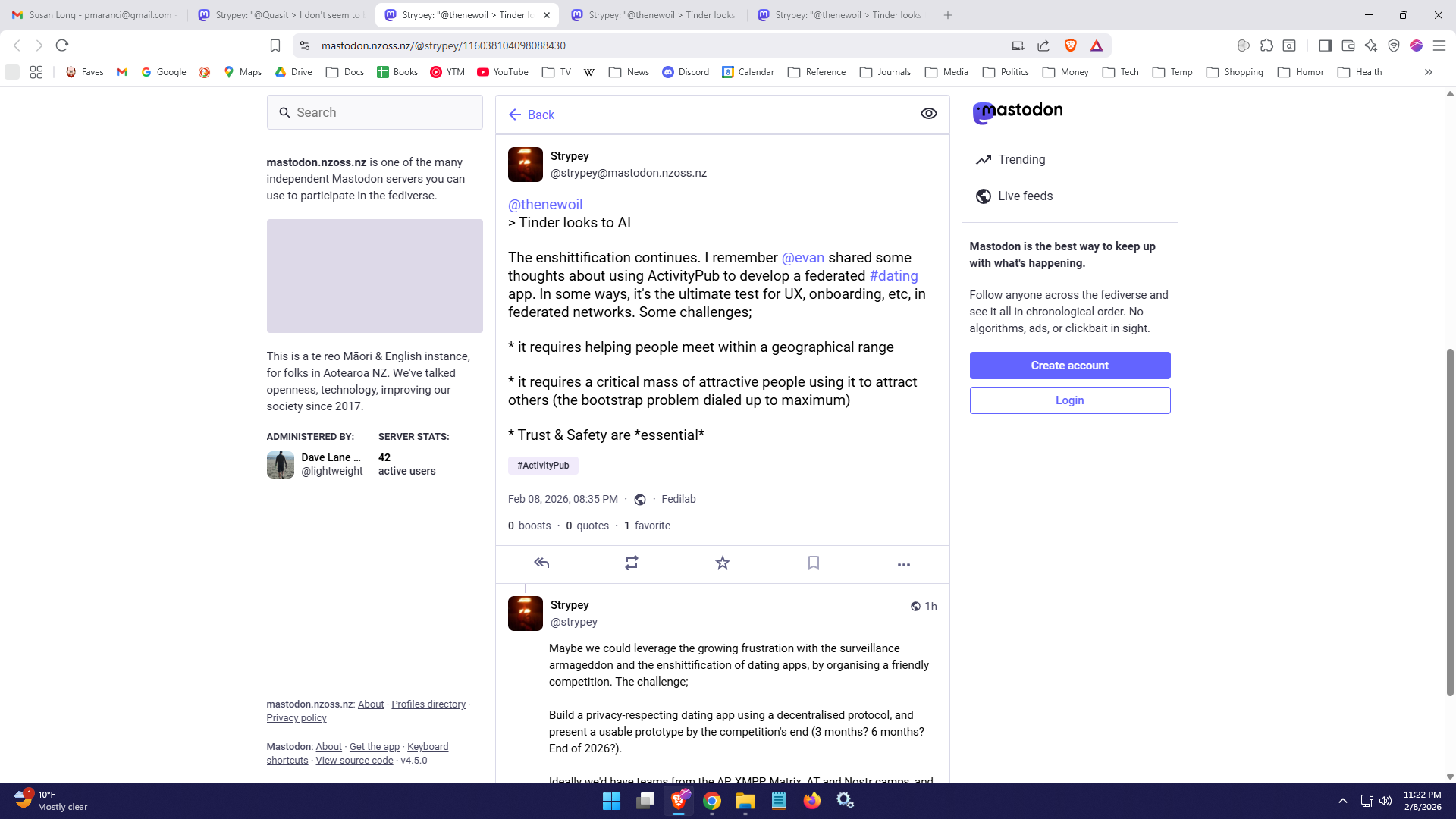Open Trending from the sidebar
The width and height of the screenshot is (1456, 819).
[1021, 160]
